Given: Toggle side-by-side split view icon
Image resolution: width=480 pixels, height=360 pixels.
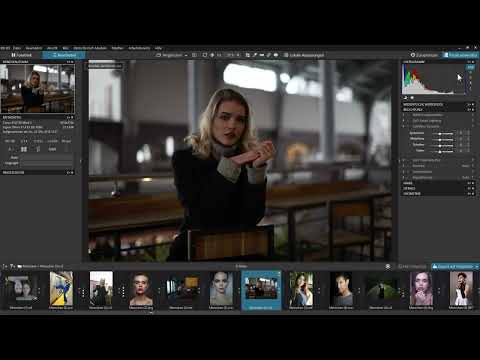Looking at the screenshot, I should point(194,55).
